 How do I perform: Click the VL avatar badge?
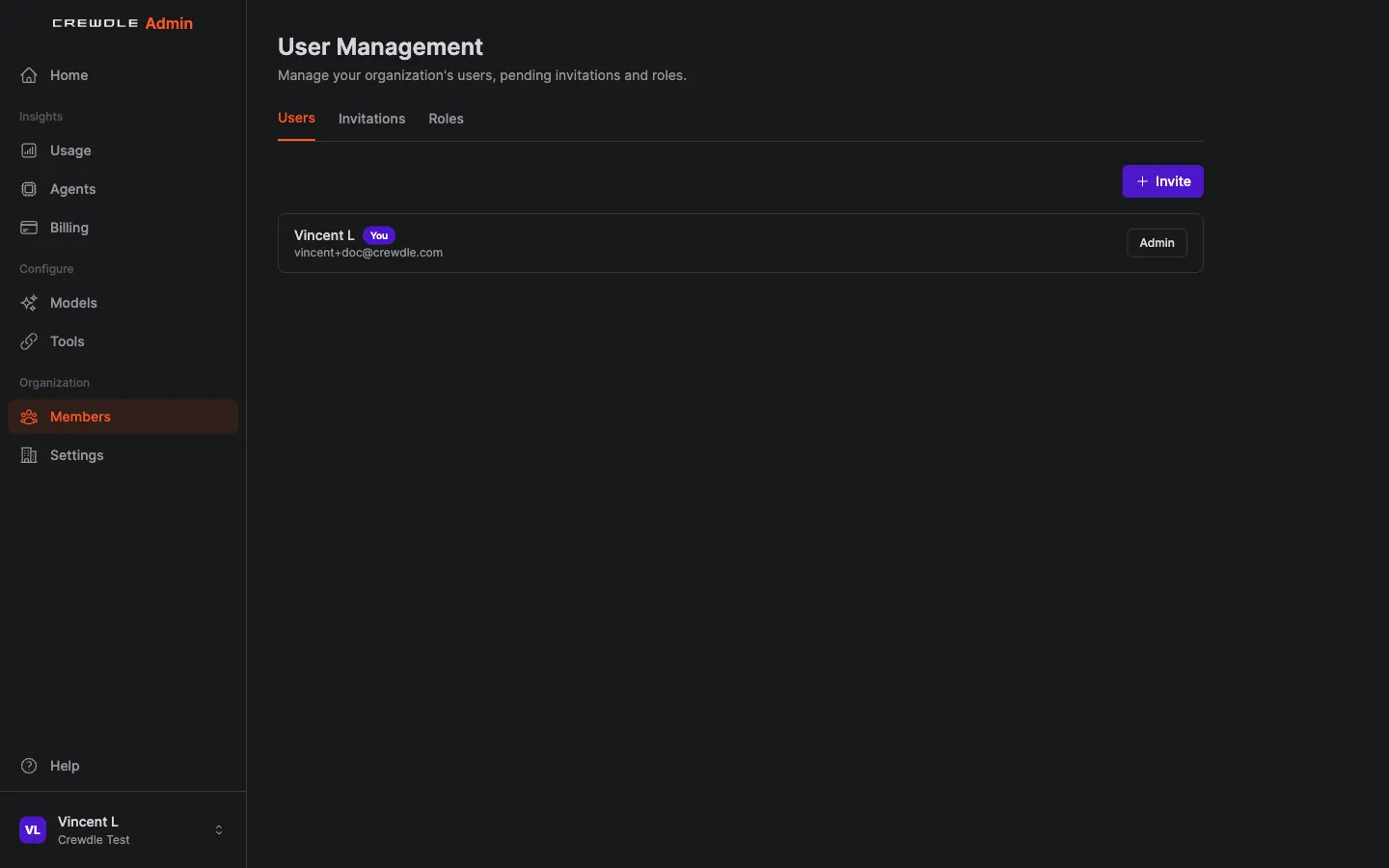[33, 830]
